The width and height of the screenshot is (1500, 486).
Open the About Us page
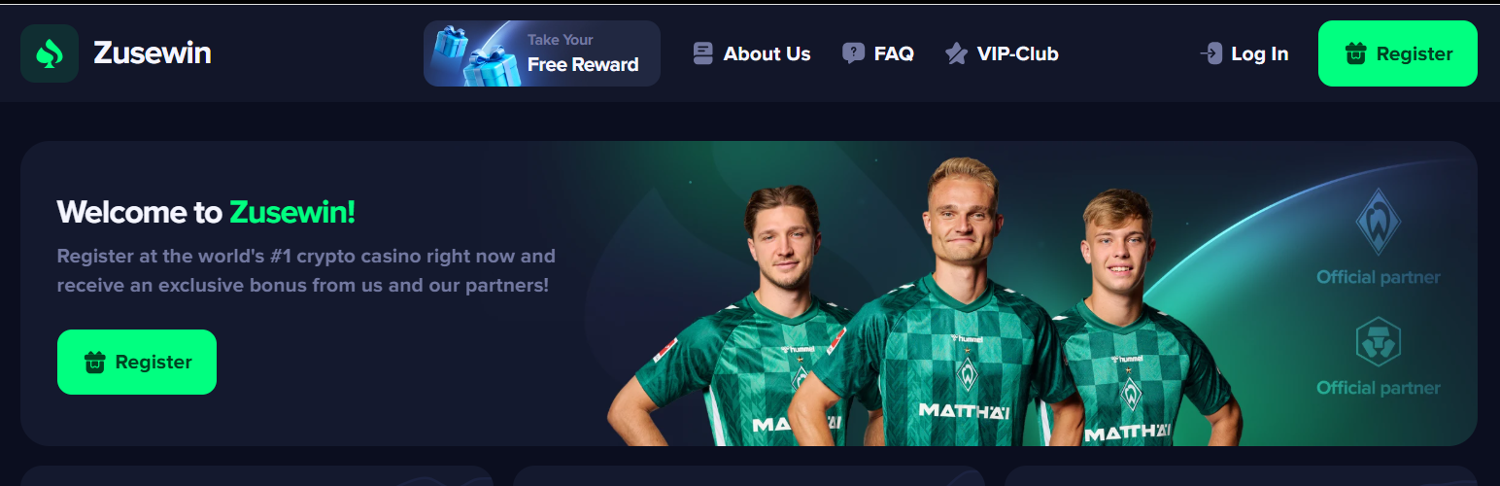pyautogui.click(x=752, y=54)
